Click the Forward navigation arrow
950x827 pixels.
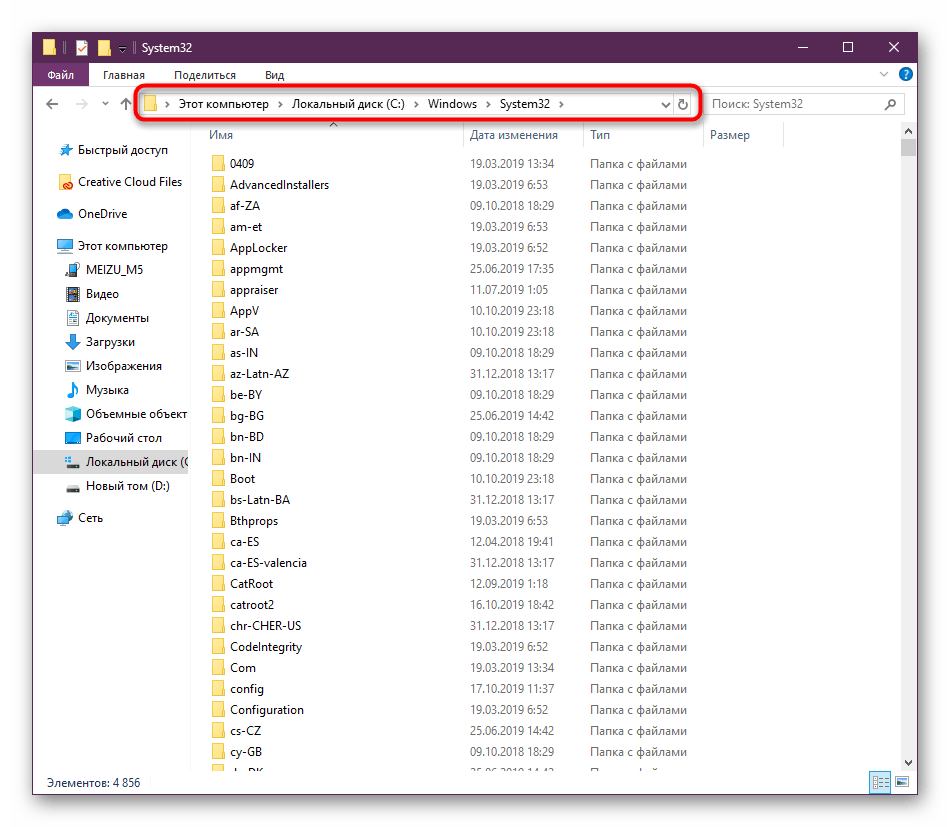click(81, 104)
